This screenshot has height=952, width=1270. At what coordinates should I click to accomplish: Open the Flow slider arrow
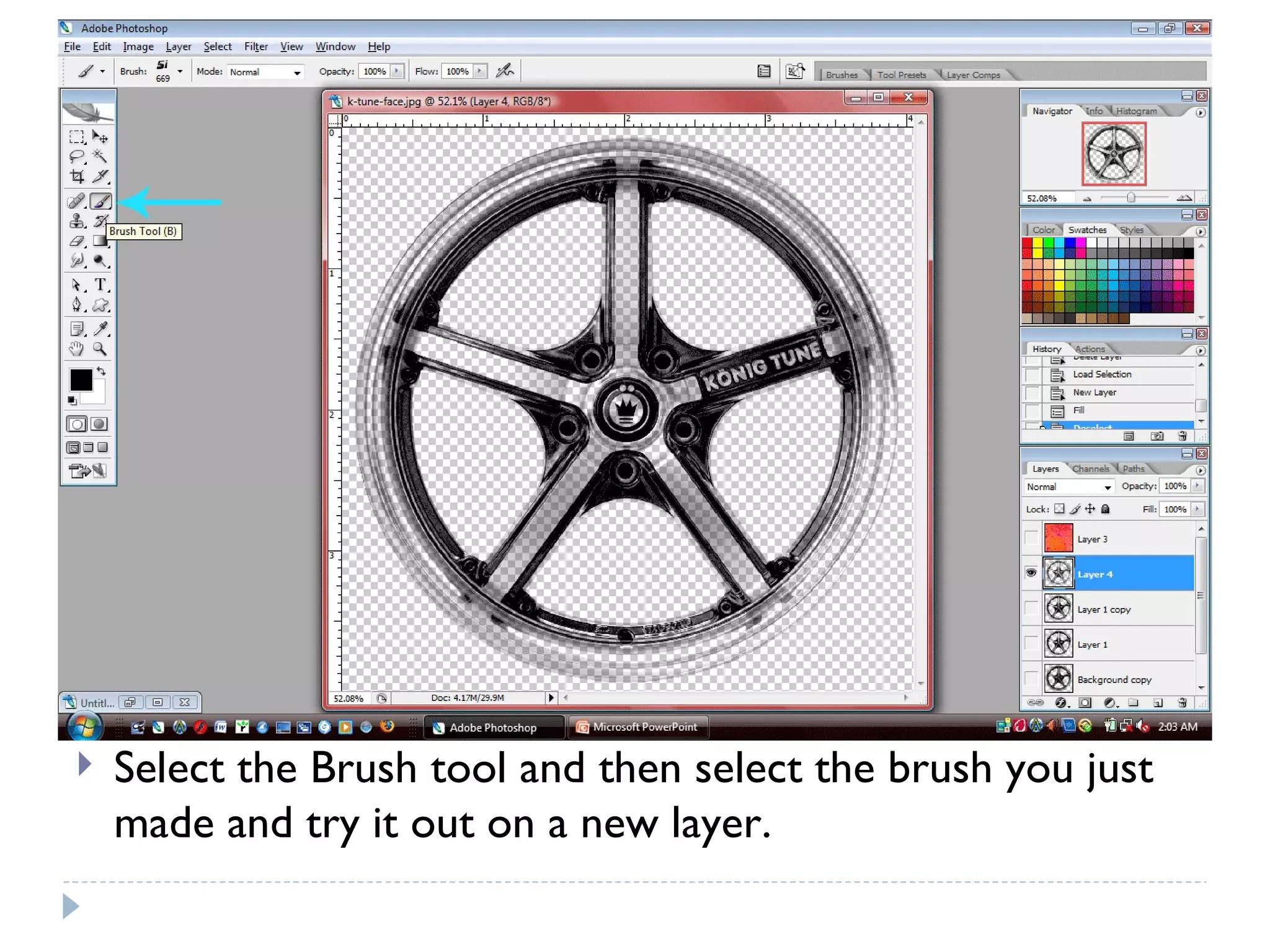(480, 71)
